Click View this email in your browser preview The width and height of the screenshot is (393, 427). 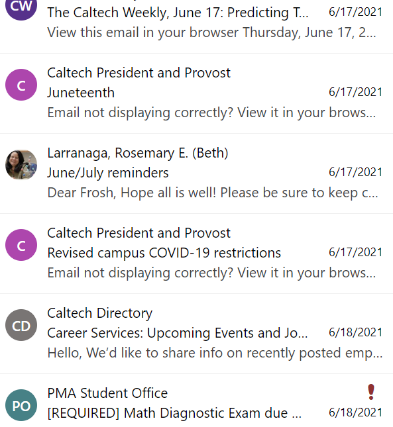click(x=212, y=33)
